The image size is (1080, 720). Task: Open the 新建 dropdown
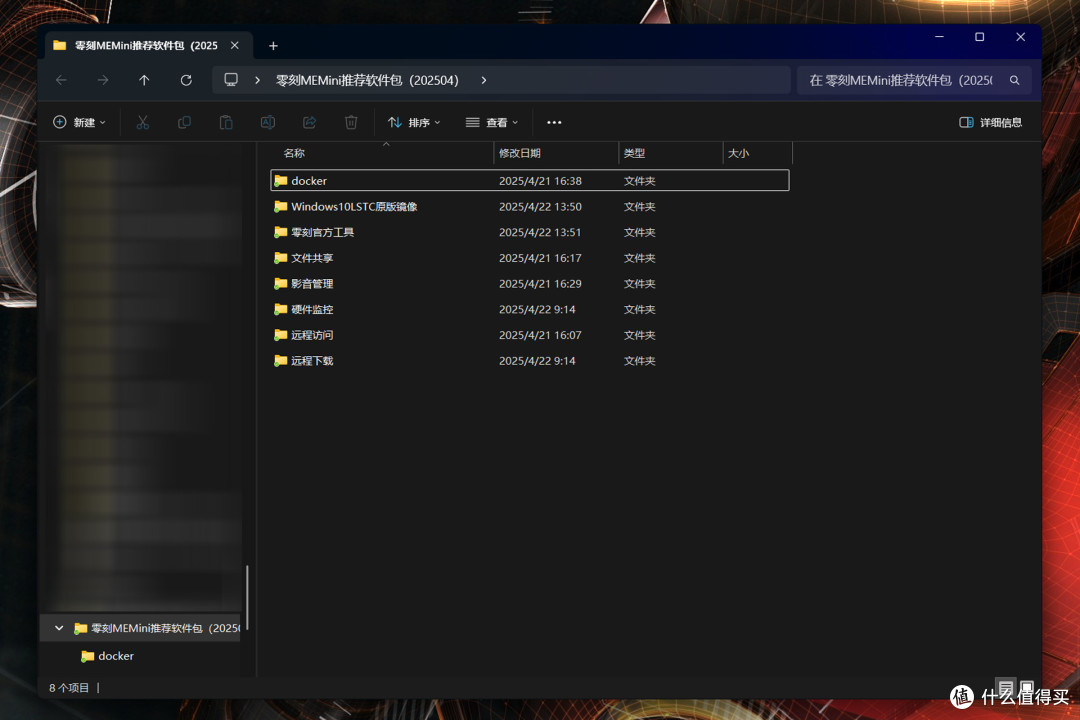[79, 123]
